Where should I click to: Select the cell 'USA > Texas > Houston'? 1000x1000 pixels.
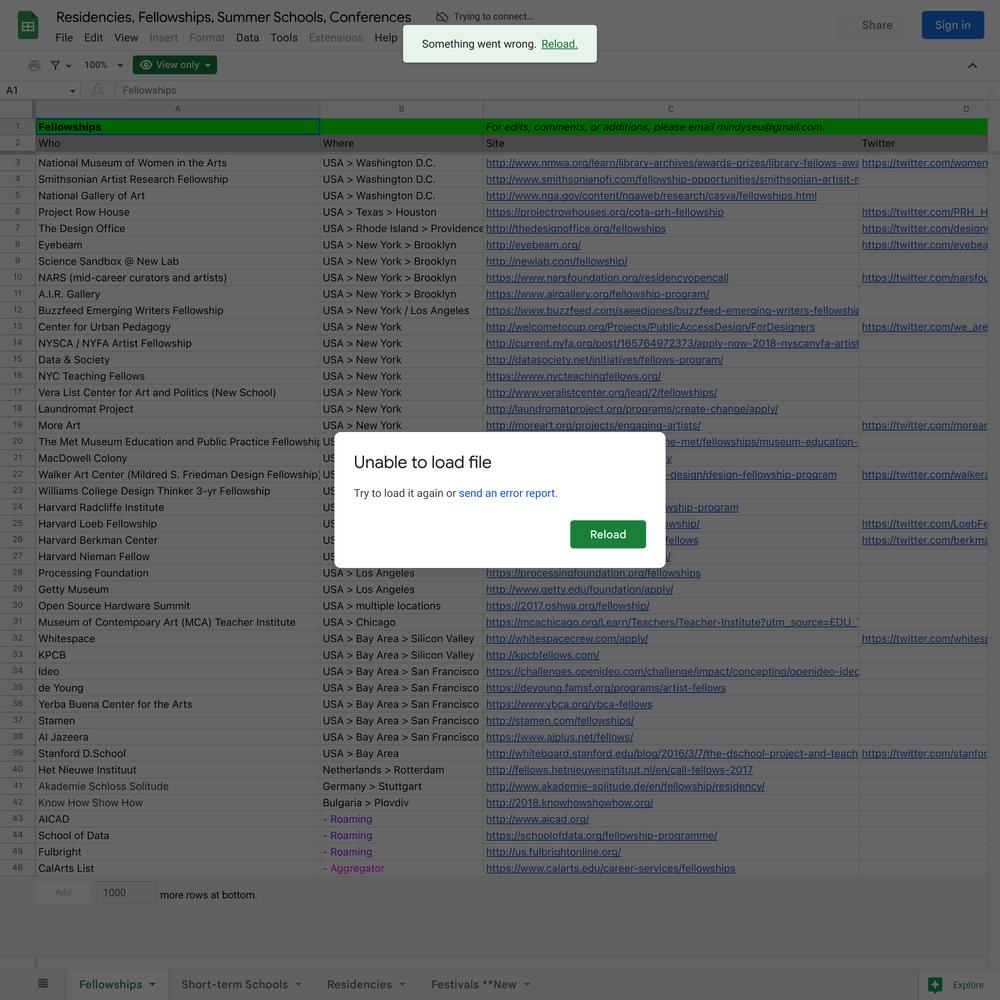(x=401, y=212)
